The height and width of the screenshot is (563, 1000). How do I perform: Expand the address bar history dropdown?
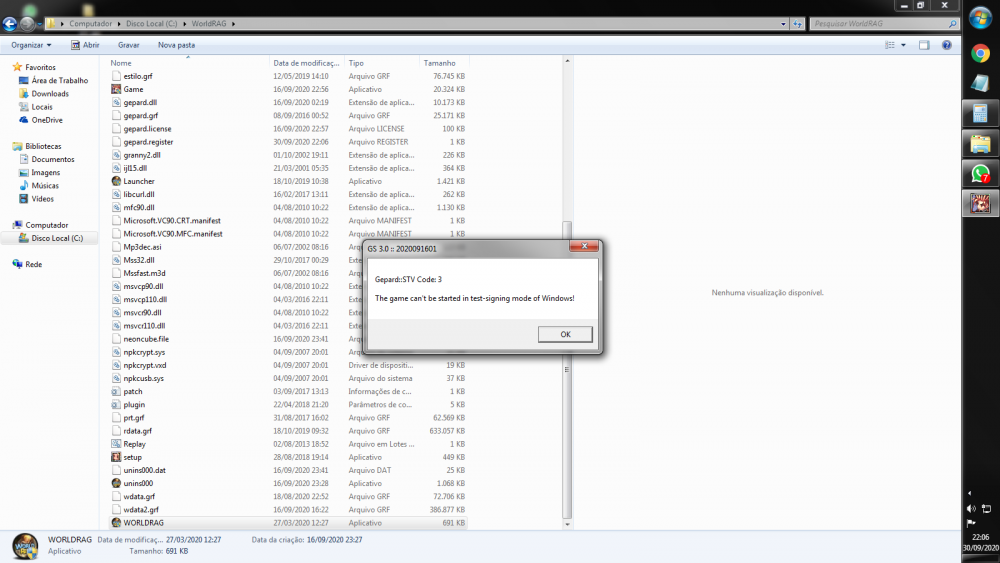783,24
